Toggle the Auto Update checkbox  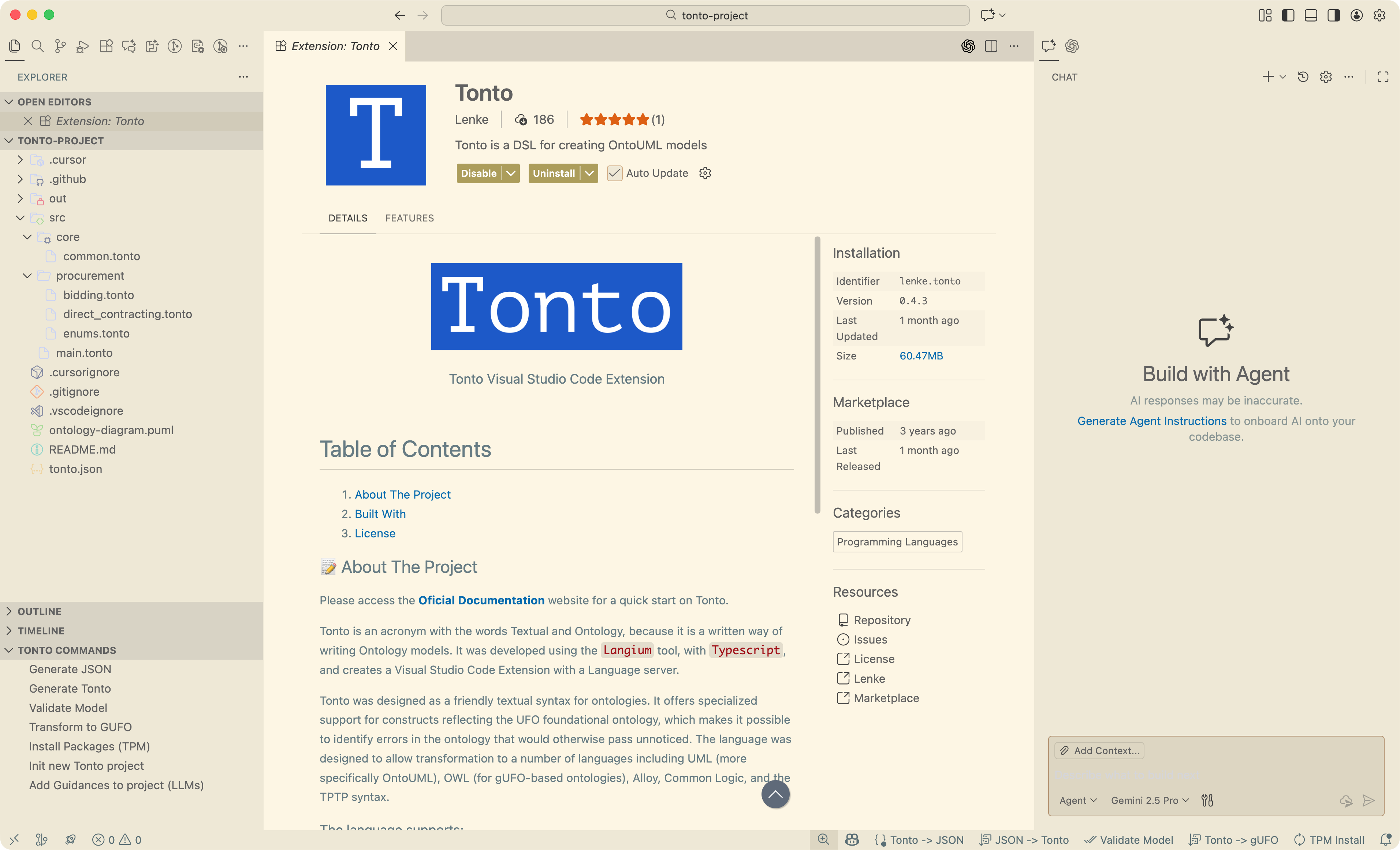tap(614, 173)
